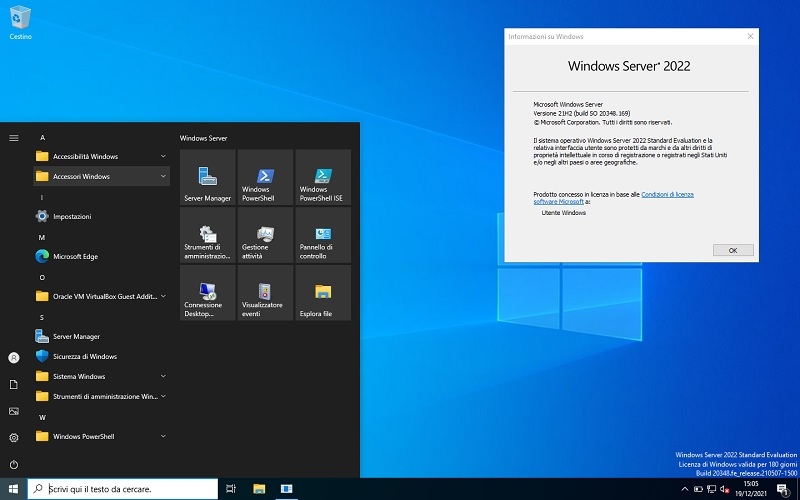
Task: Open the Server Manager tile
Action: 208,177
